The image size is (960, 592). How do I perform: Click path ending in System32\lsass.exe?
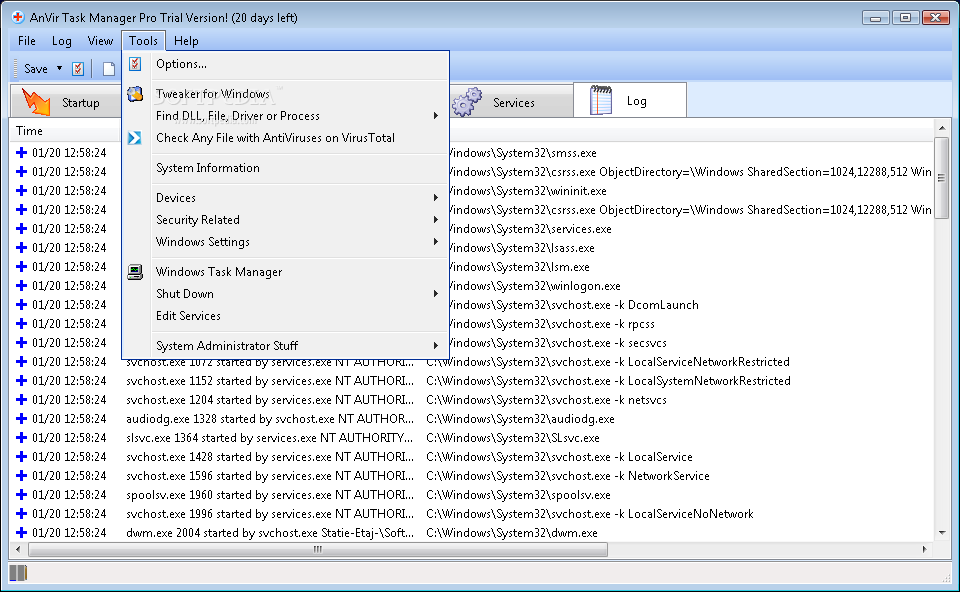tap(522, 248)
